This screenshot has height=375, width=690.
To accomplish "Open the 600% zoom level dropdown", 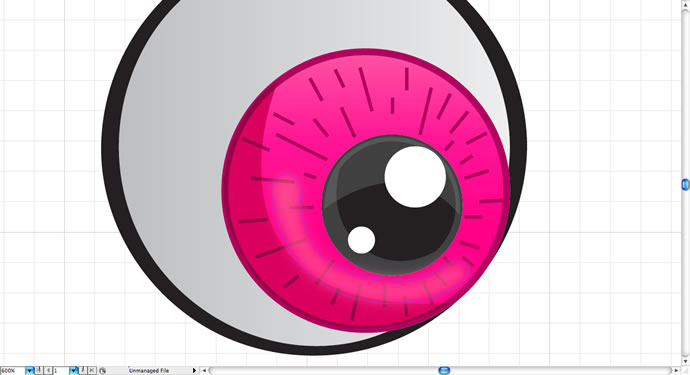I will (29, 371).
